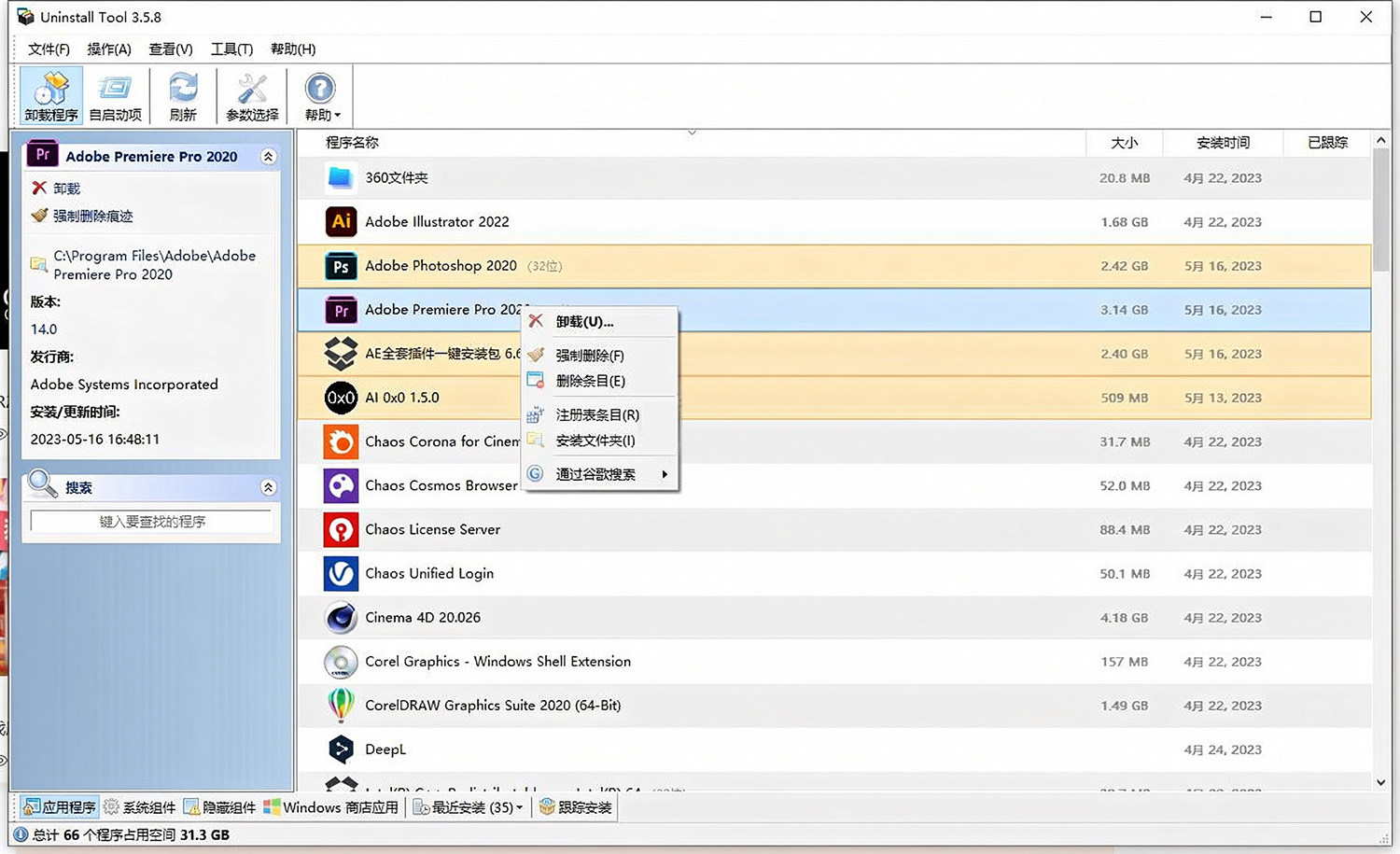Open the 工具(T) menu
The width and height of the screenshot is (1400, 854).
pos(231,49)
